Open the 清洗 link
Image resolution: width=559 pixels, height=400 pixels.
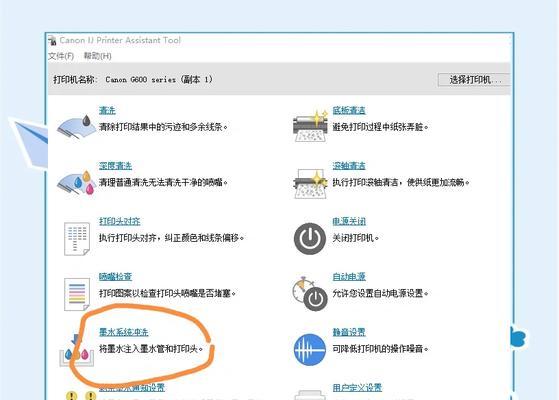[107, 111]
